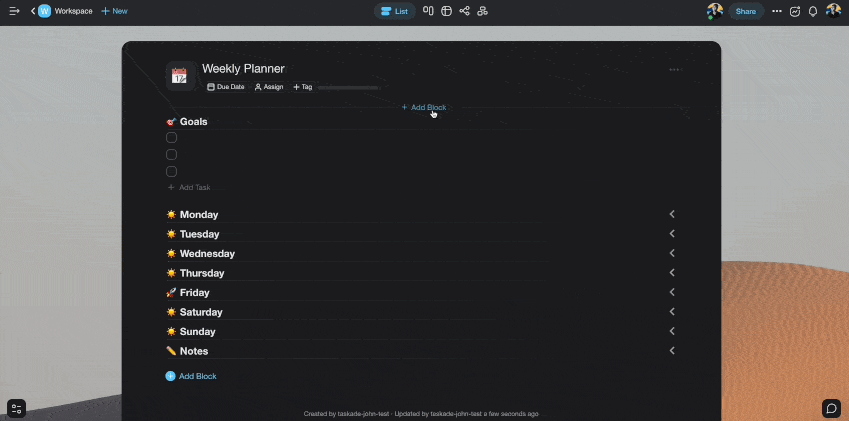The width and height of the screenshot is (849, 421).
Task: Click the Weekly Planner calendar icon
Action: click(179, 76)
